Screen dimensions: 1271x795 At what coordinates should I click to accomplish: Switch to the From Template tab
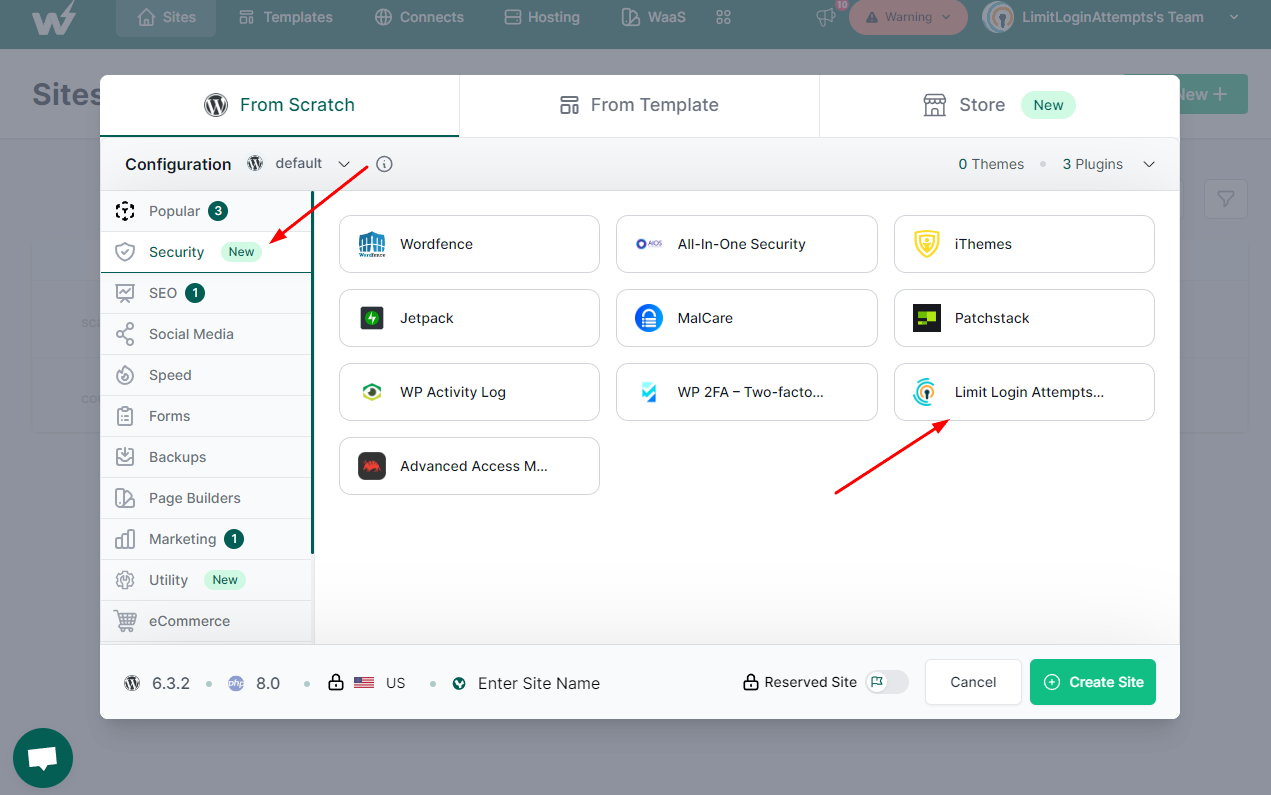(639, 105)
